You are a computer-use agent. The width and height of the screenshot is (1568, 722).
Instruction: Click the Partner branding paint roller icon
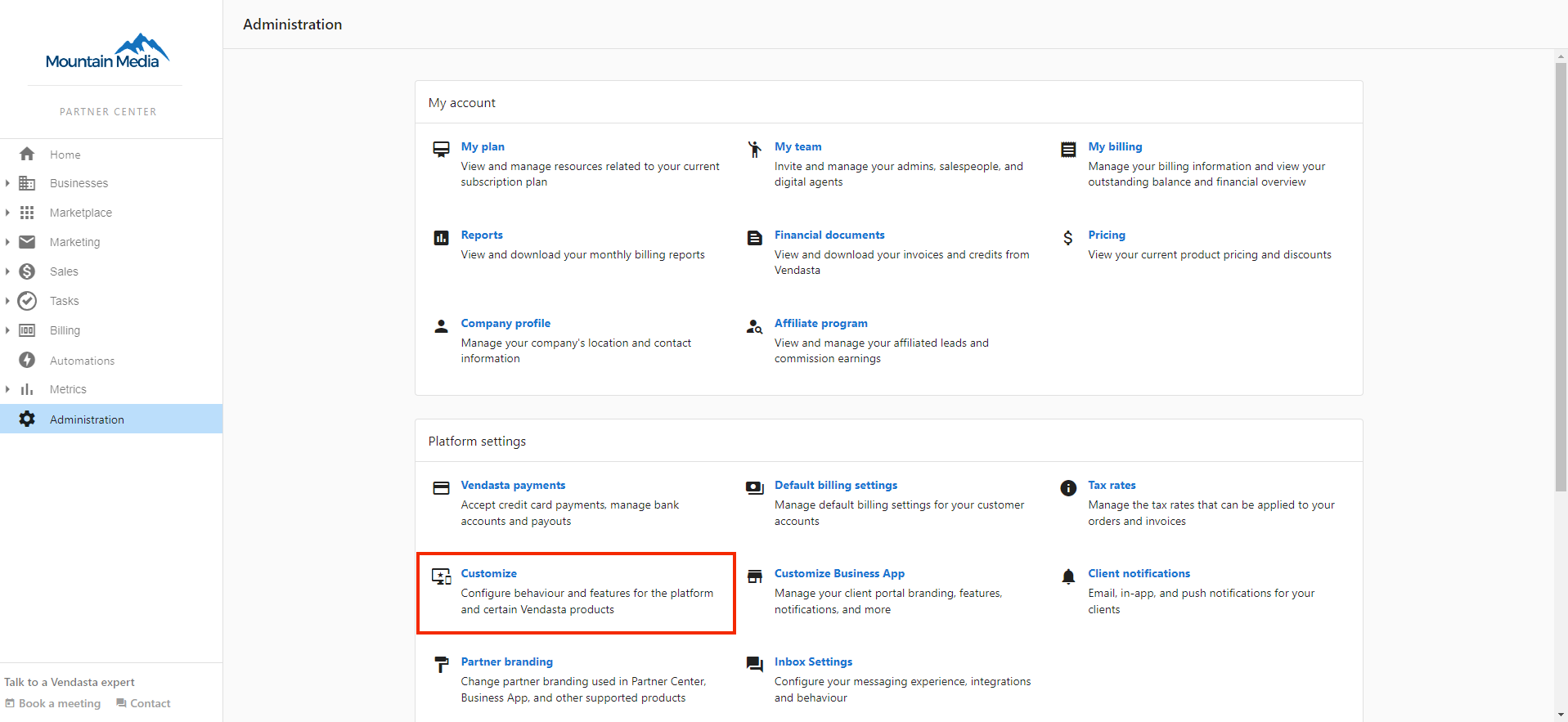pos(441,665)
